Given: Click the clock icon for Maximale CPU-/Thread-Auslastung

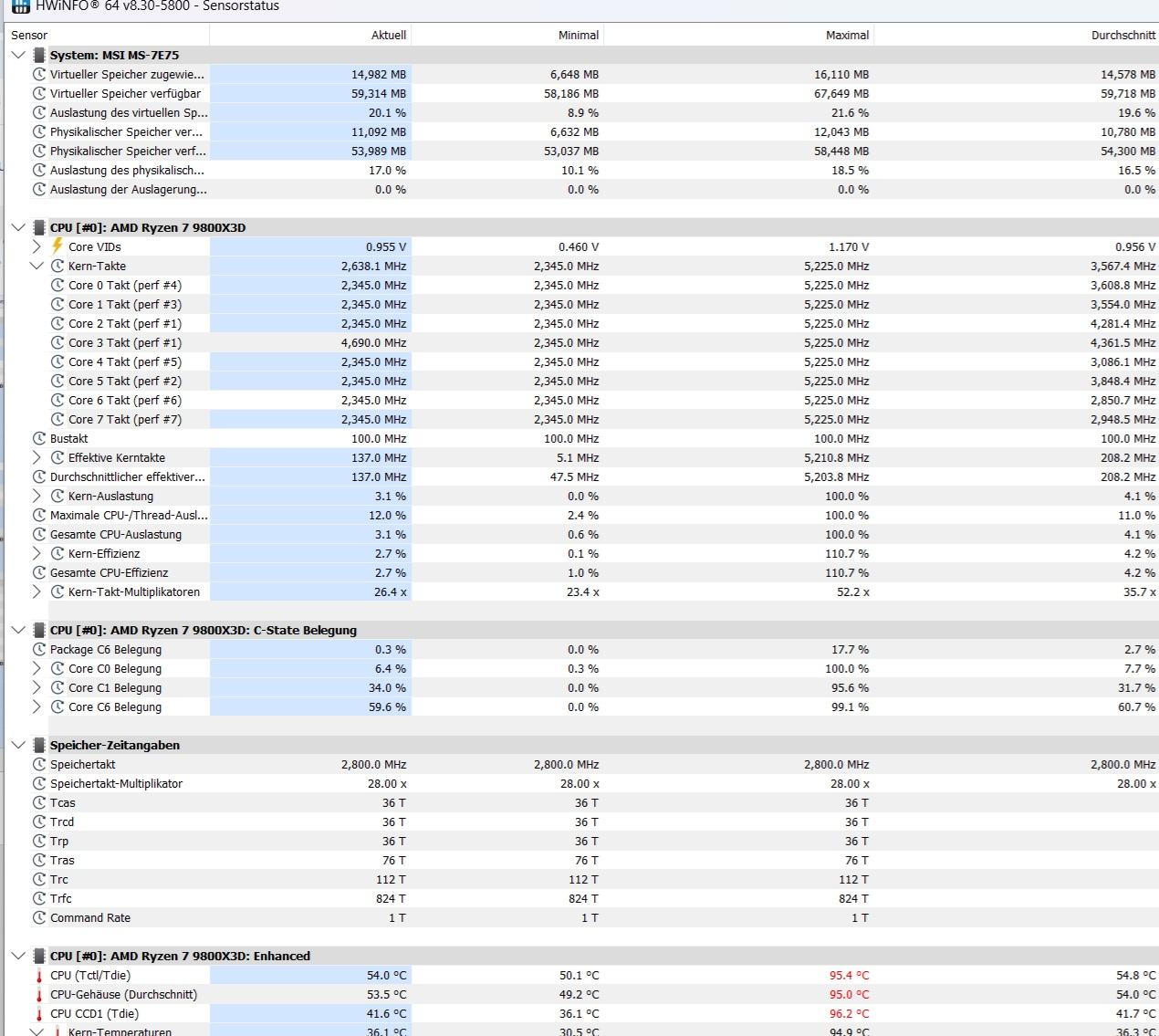Looking at the screenshot, I should coord(39,515).
